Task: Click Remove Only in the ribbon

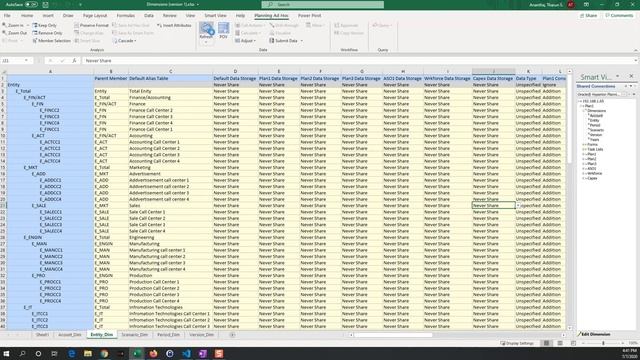Action: pos(47,33)
